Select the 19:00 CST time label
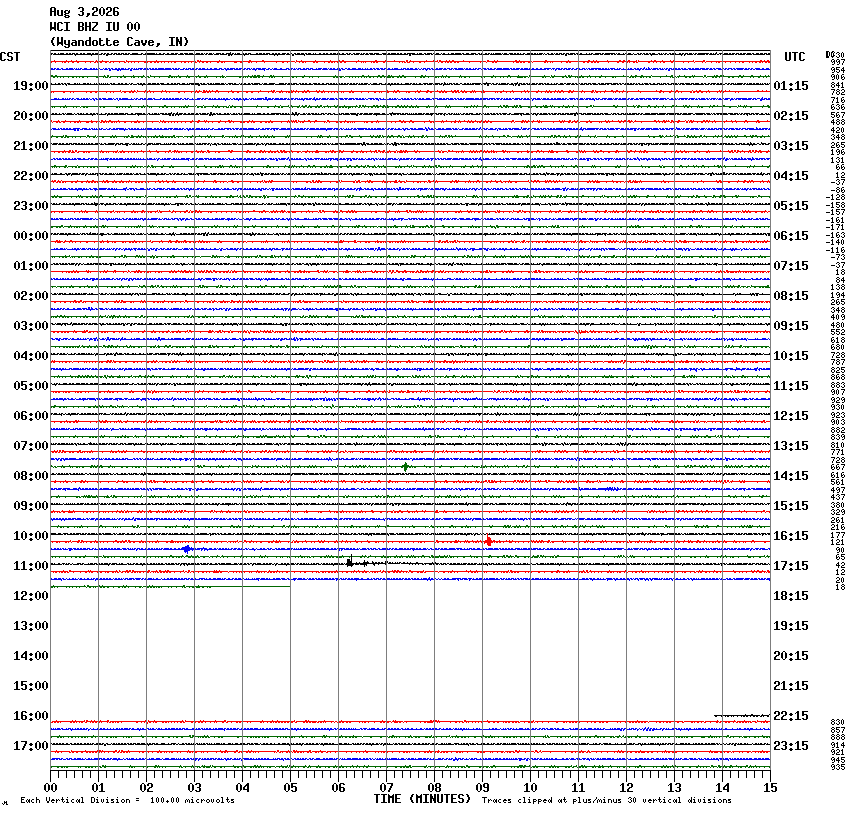 pos(31,86)
